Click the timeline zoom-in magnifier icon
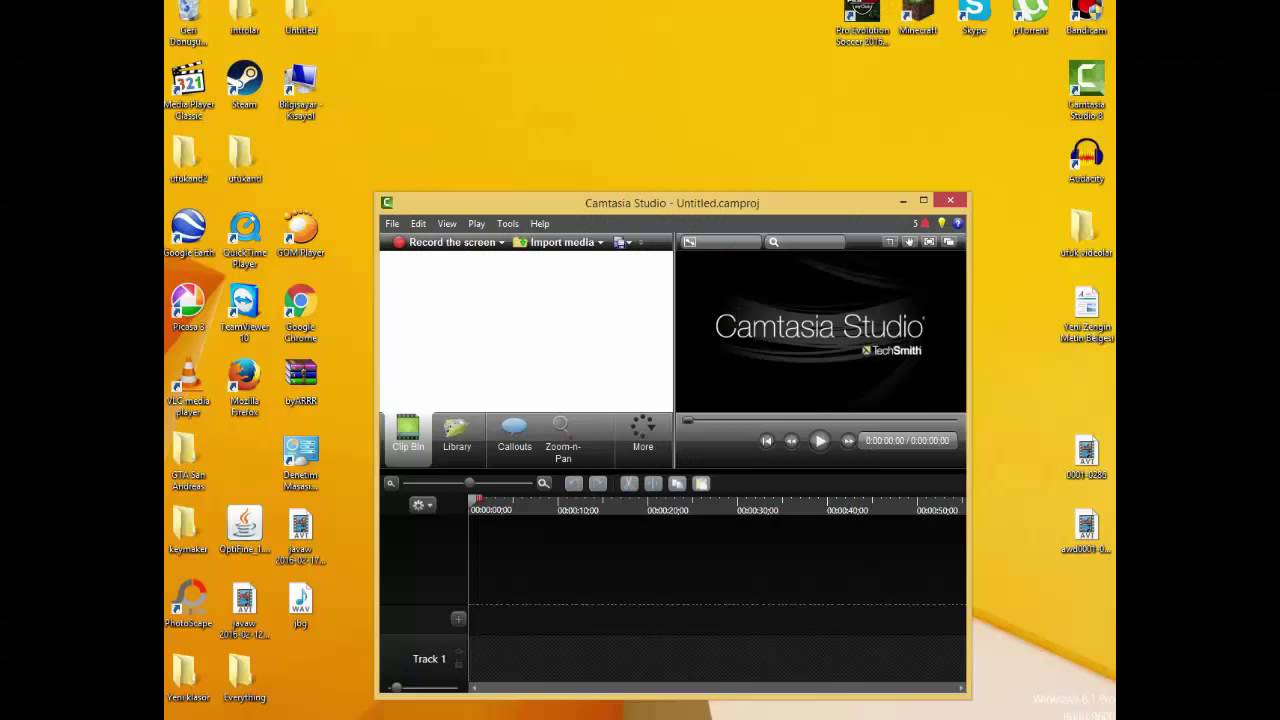 (x=544, y=483)
